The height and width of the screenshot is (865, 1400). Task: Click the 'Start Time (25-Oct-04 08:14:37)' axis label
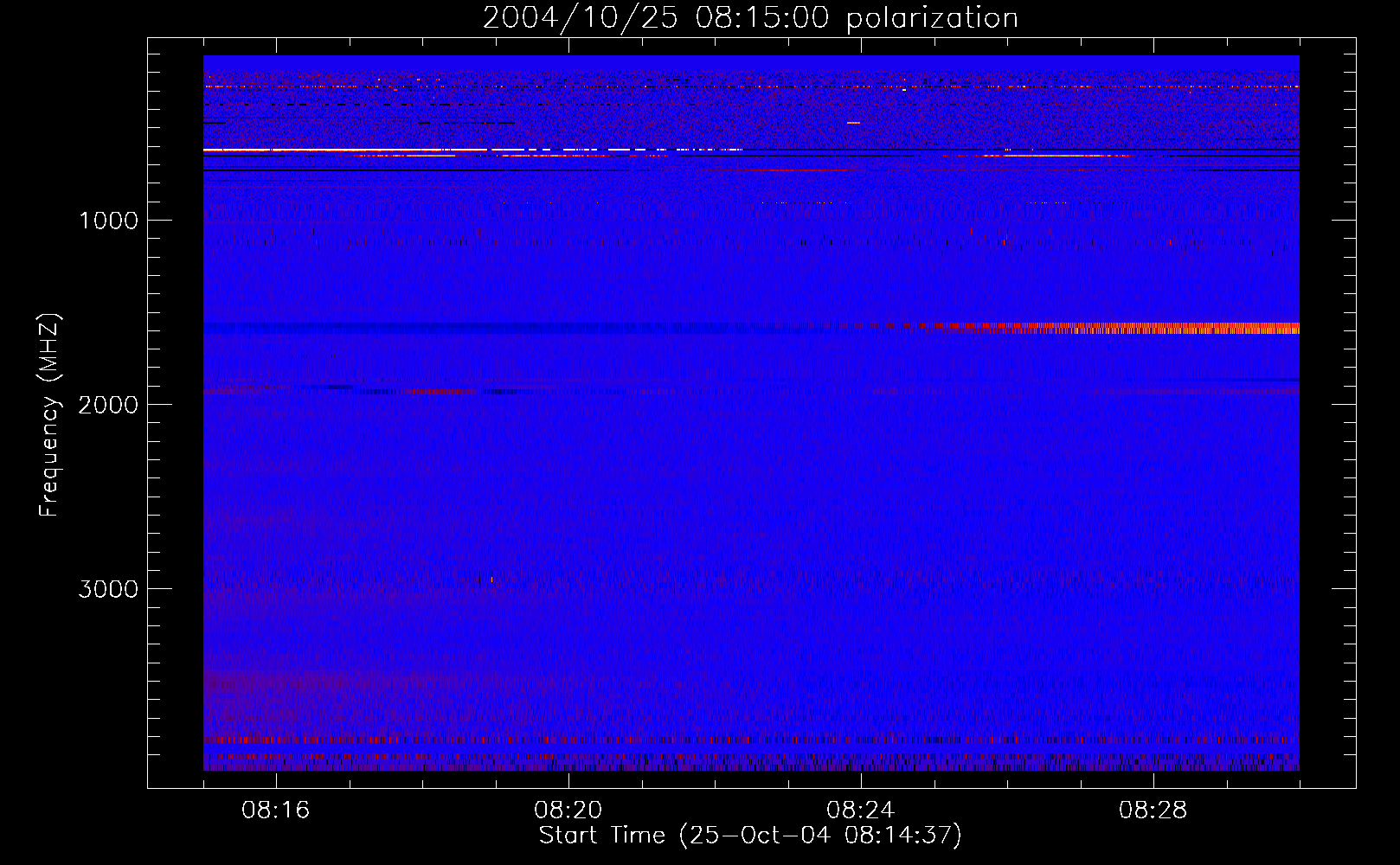coord(750,836)
